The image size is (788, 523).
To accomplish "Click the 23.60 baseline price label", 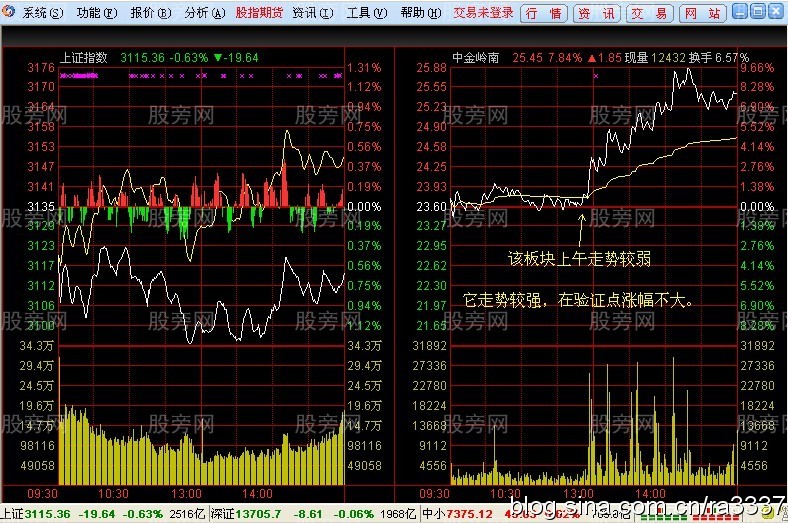I will click(x=431, y=206).
